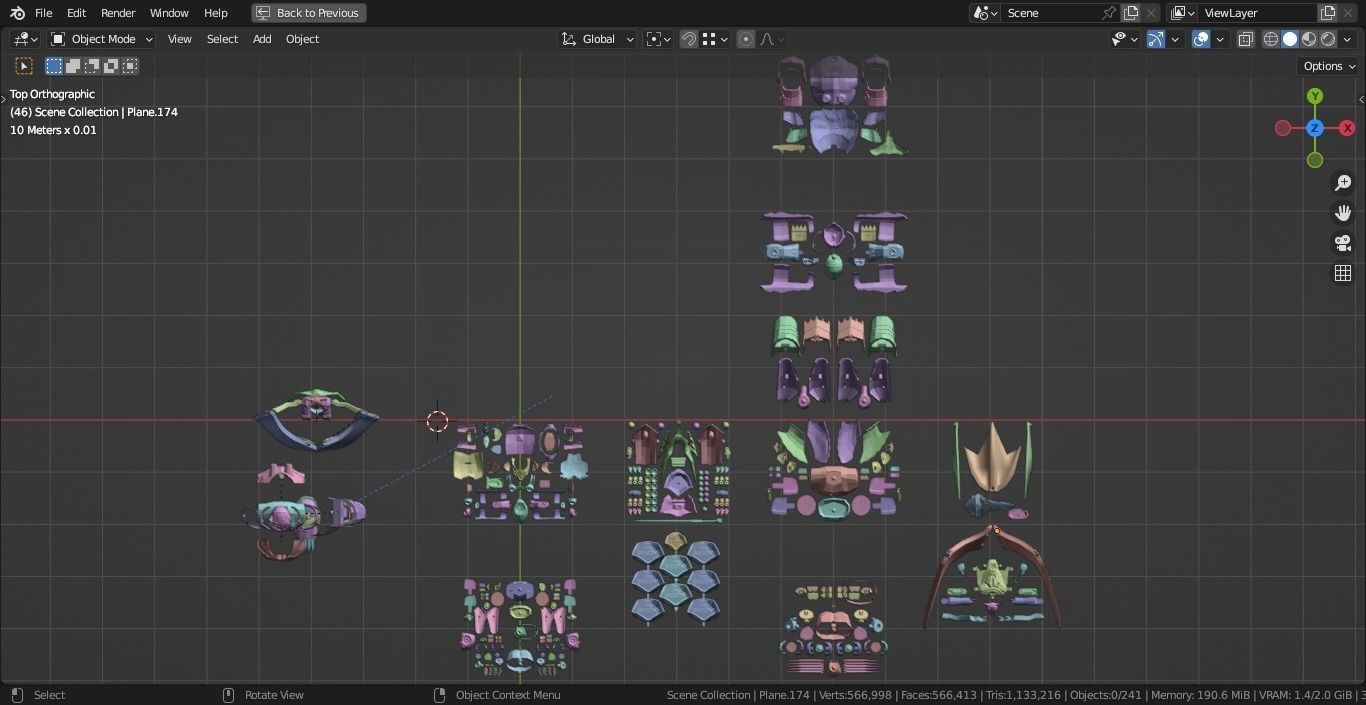
Task: Open object visibility and selectability dropdown
Action: tap(1125, 39)
